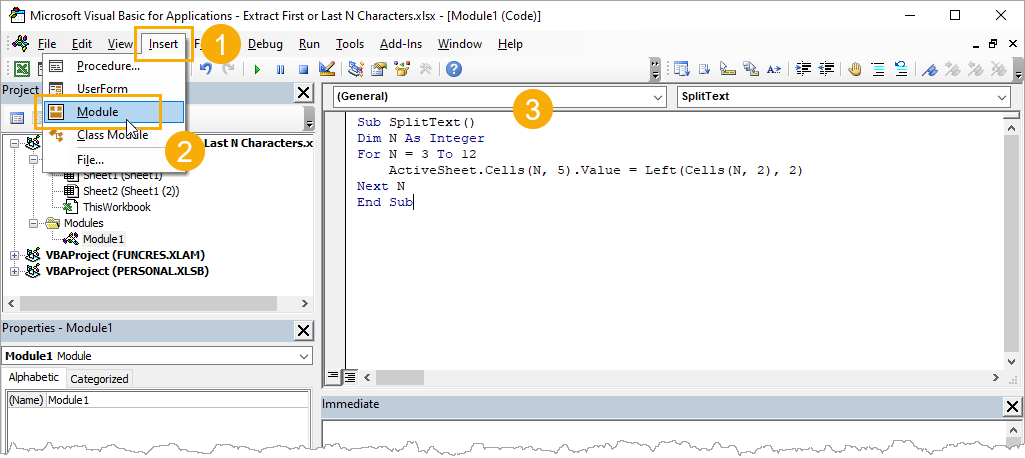
Task: Open the Edit menu
Action: pos(82,44)
